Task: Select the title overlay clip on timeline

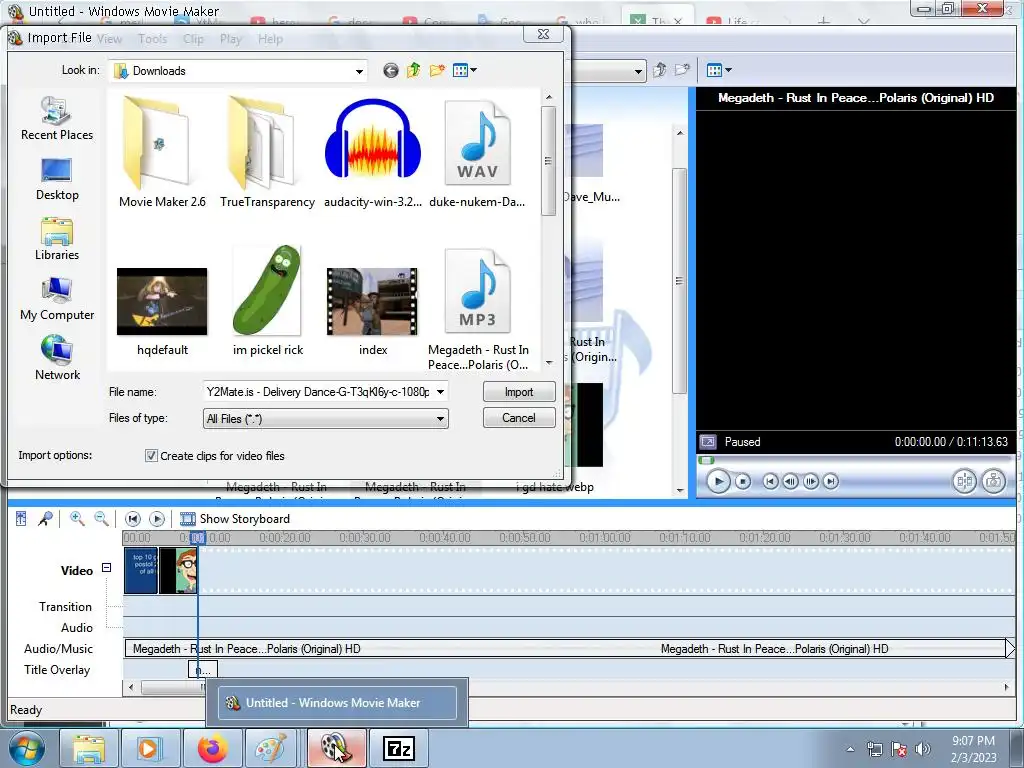Action: (x=202, y=669)
